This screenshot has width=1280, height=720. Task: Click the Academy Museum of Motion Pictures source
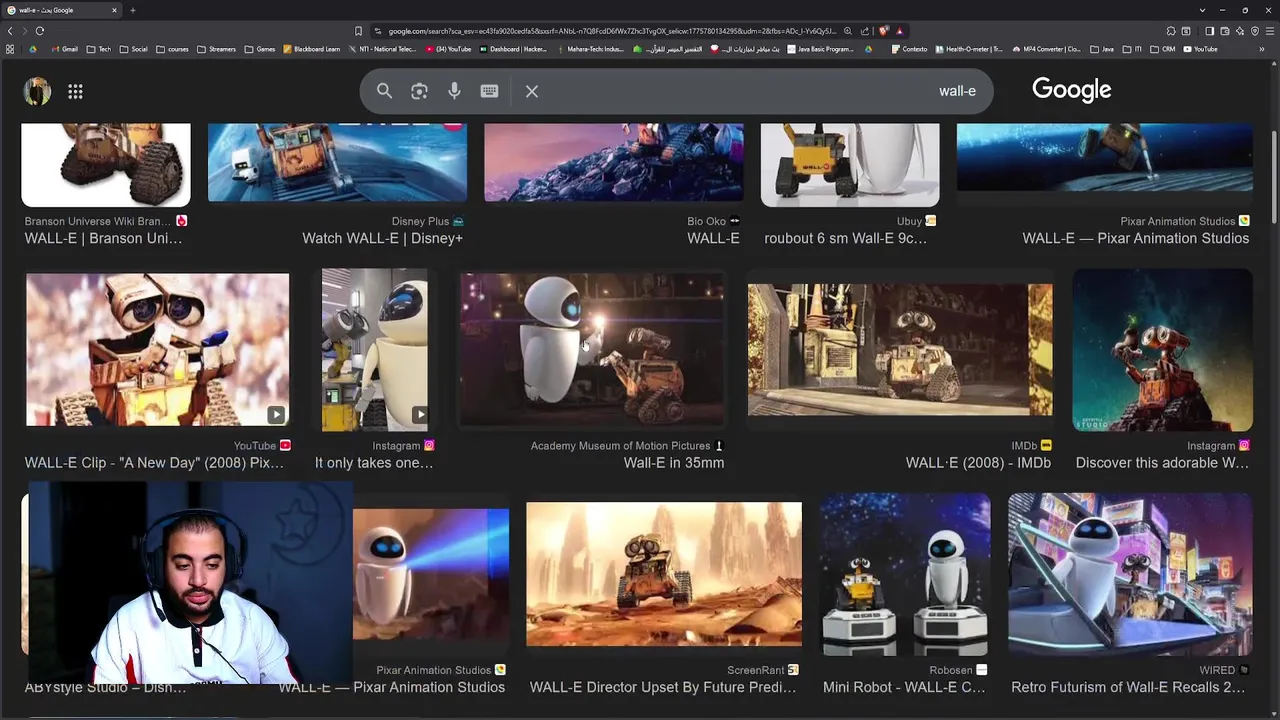click(x=620, y=446)
